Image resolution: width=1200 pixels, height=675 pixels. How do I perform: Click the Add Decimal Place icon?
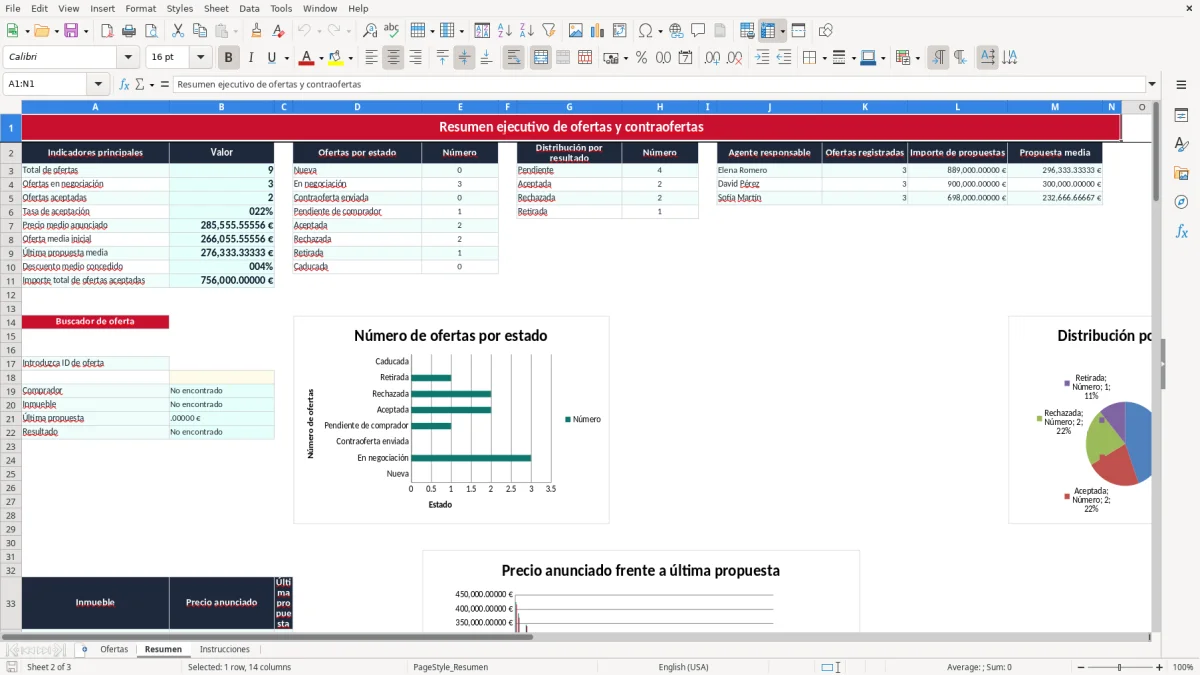tap(713, 58)
